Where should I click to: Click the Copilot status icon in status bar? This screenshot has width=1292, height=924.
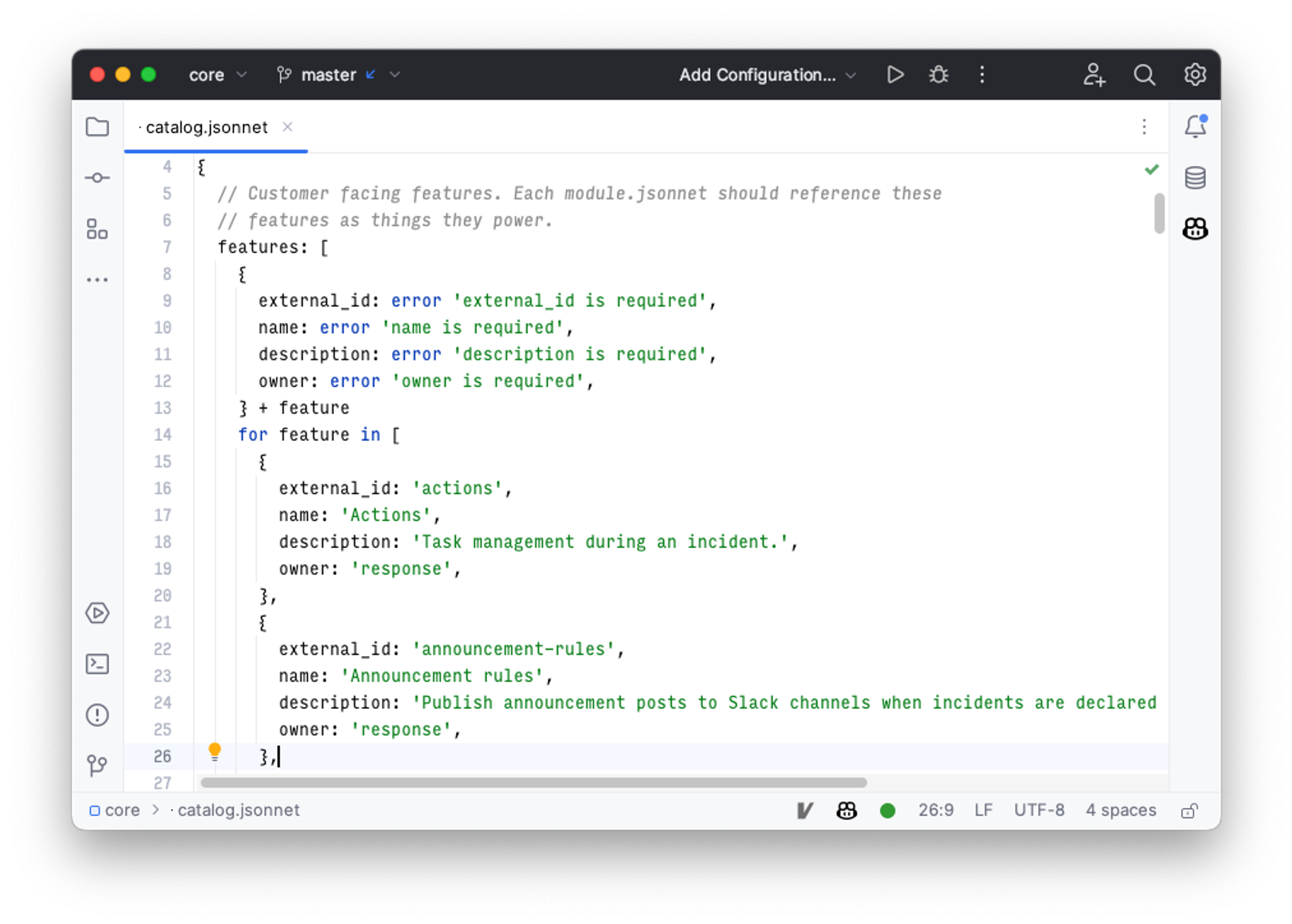point(846,811)
